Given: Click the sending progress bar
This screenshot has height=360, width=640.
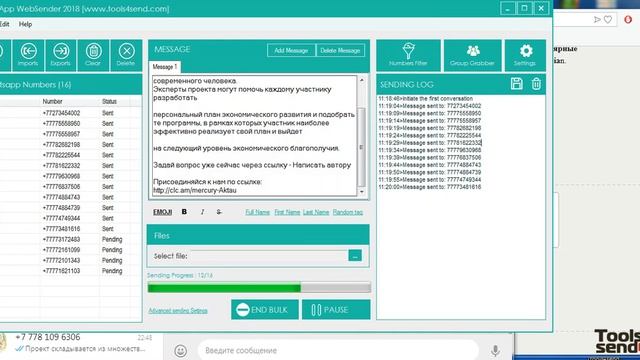Looking at the screenshot, I should point(259,288).
